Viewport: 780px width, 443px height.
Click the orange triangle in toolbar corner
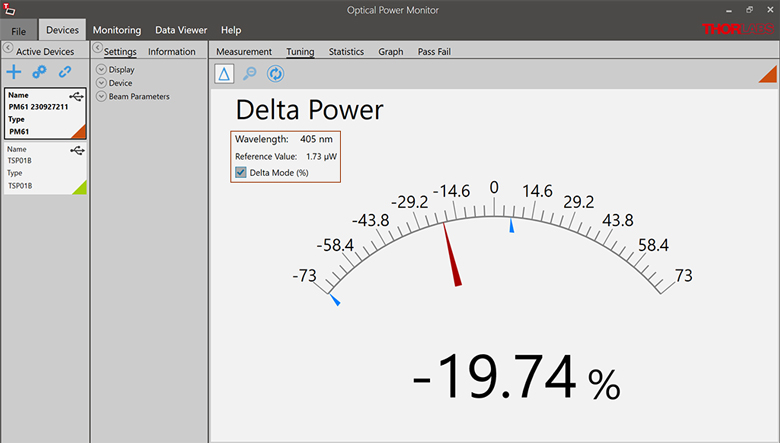pyautogui.click(x=767, y=73)
